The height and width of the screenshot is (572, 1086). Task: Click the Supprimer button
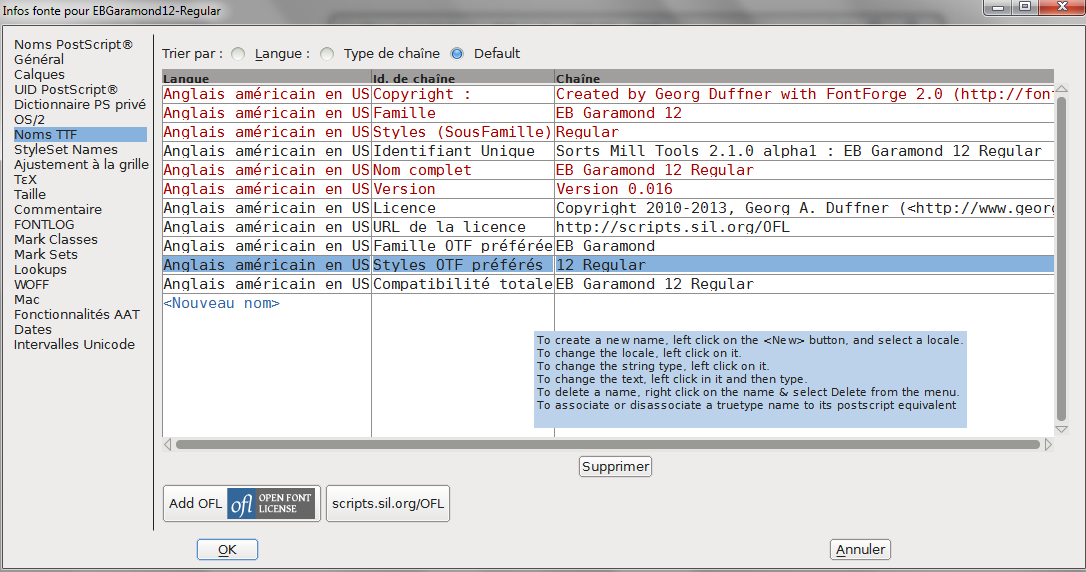(x=615, y=467)
